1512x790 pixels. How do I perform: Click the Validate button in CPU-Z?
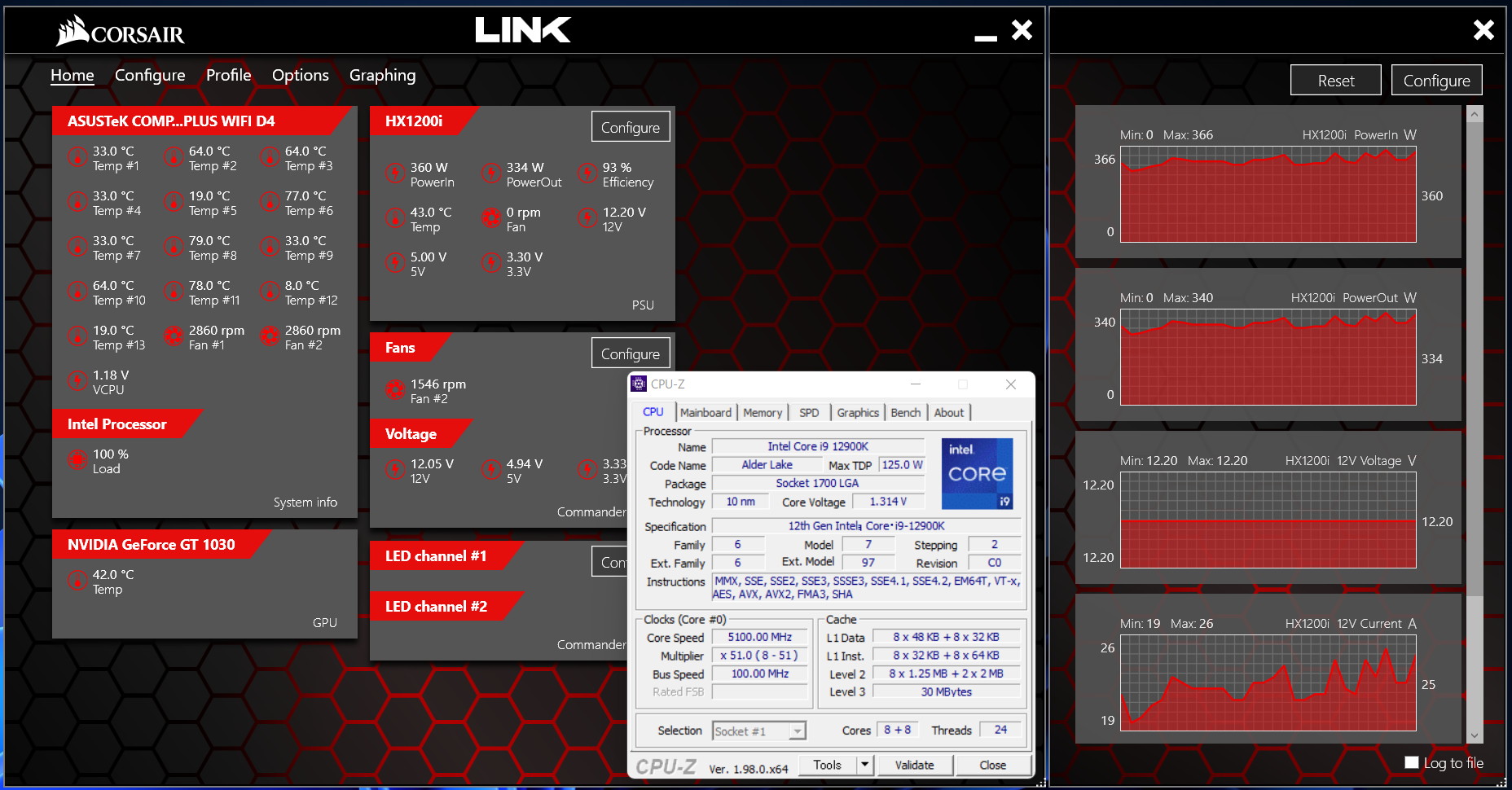click(x=914, y=765)
